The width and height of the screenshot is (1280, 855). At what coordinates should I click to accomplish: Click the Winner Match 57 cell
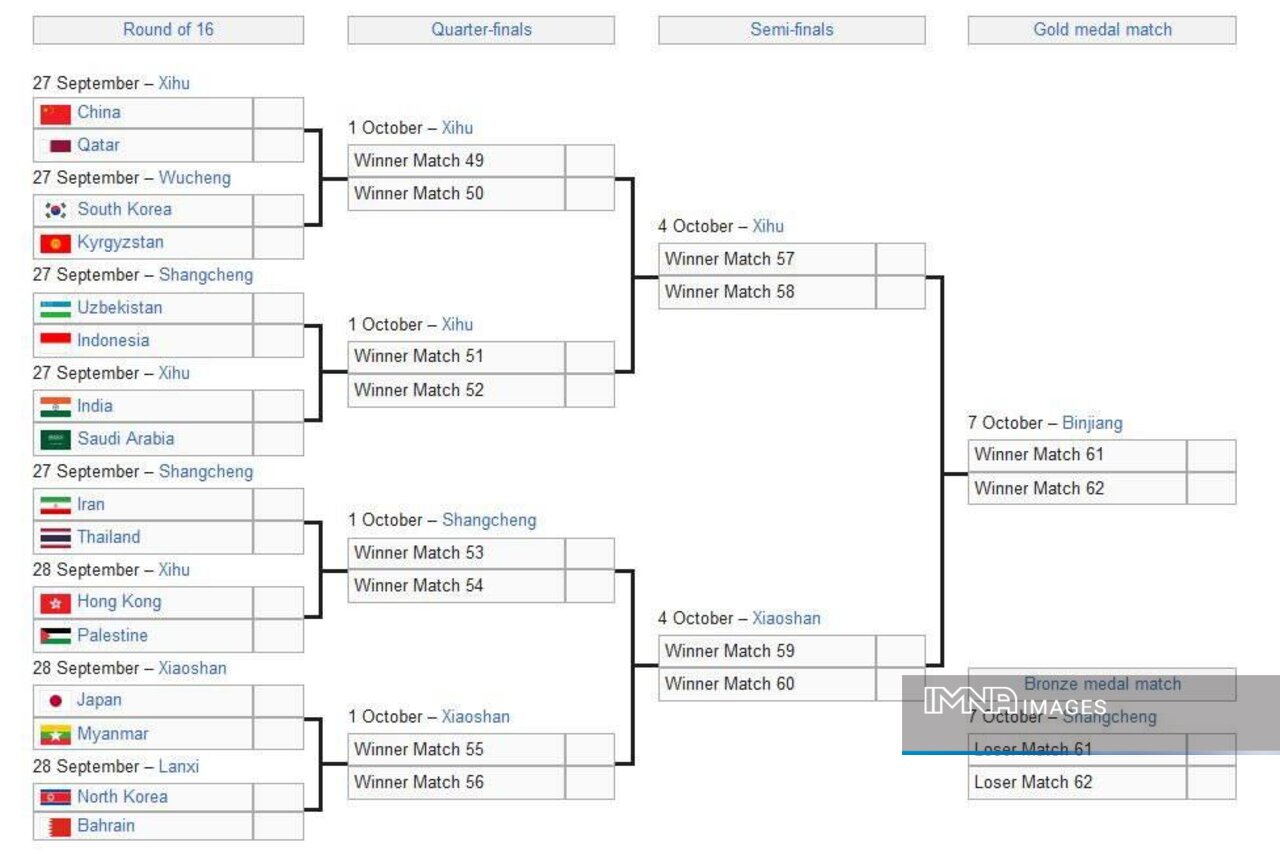click(x=766, y=259)
